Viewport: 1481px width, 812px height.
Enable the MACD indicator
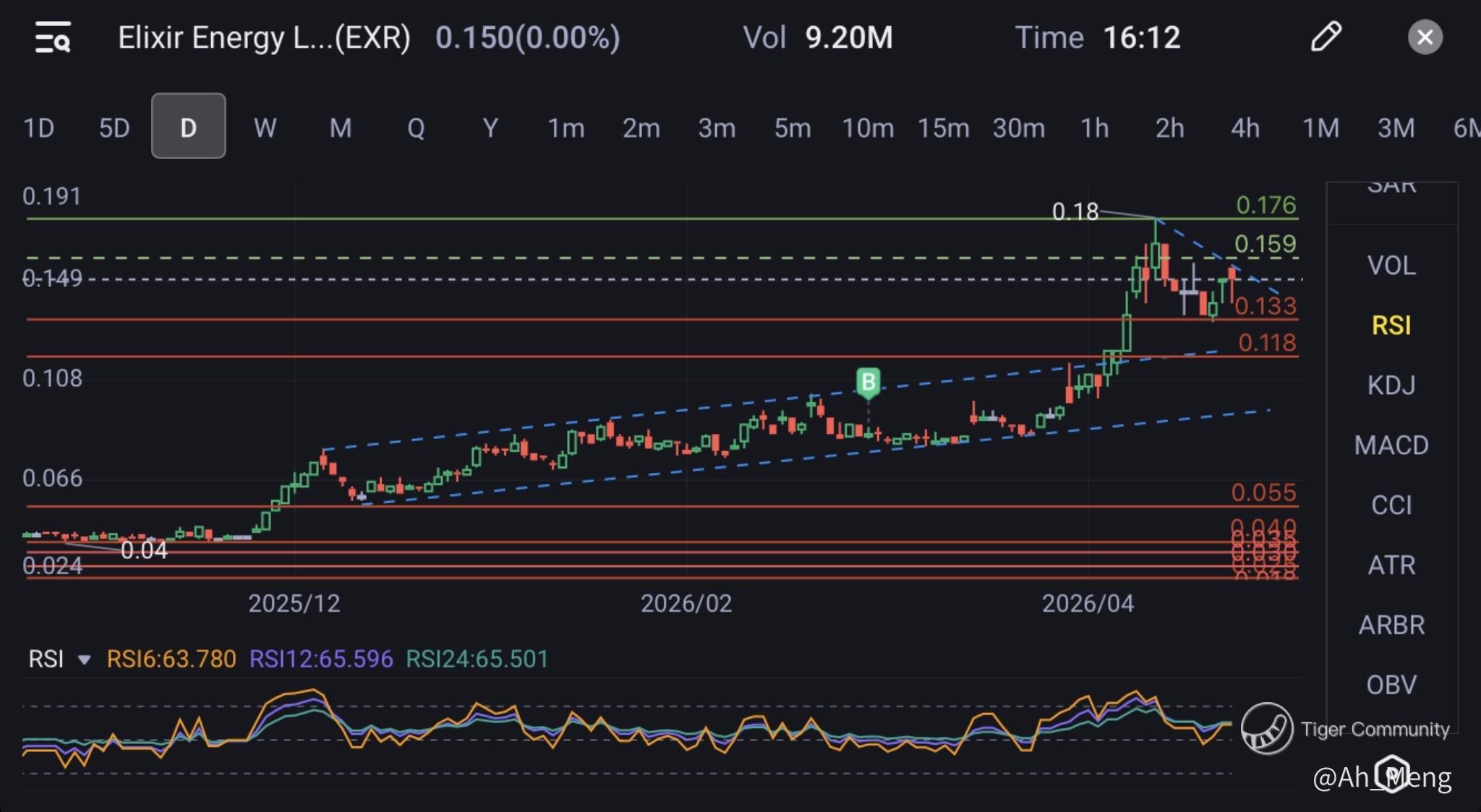1391,445
